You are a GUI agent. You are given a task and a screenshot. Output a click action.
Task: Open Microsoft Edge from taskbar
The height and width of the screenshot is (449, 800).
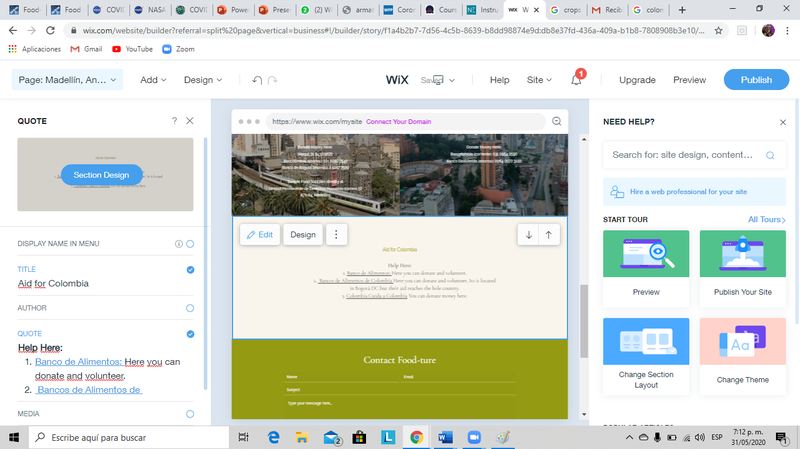[x=274, y=437]
